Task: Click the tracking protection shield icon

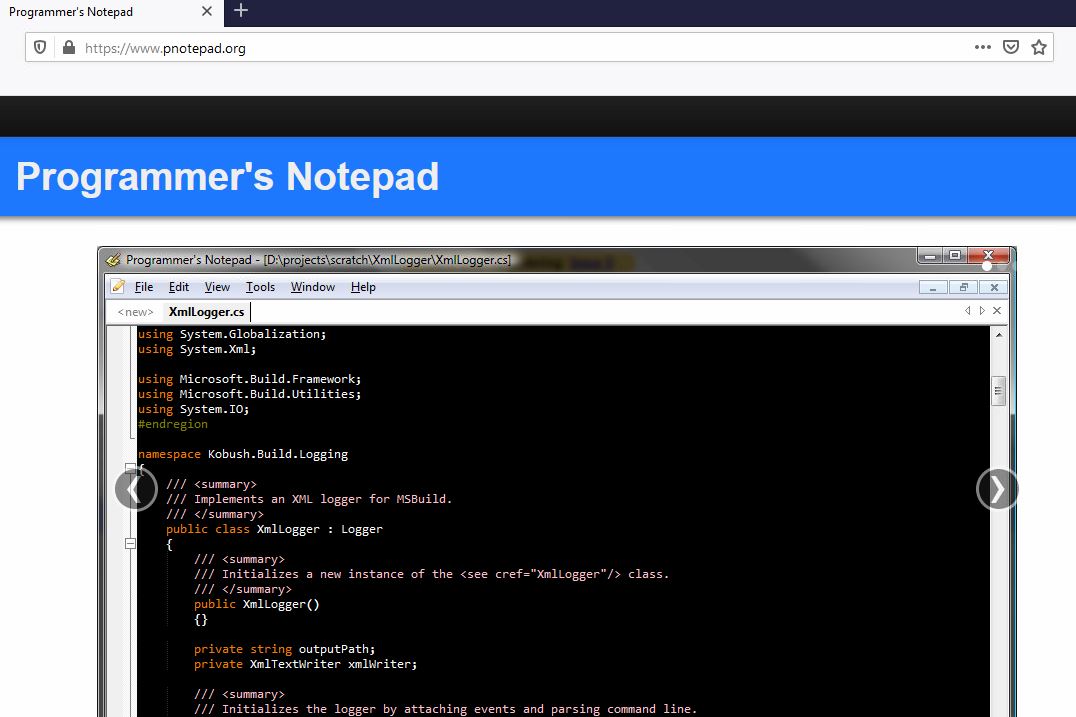Action: (40, 47)
